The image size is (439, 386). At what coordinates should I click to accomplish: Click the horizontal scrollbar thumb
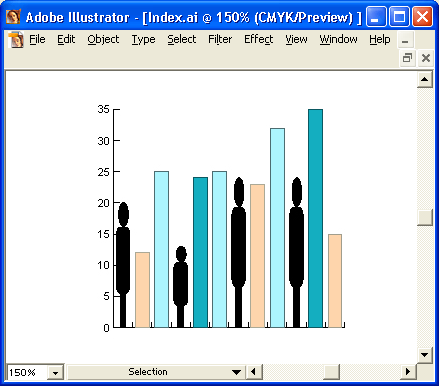pos(332,372)
